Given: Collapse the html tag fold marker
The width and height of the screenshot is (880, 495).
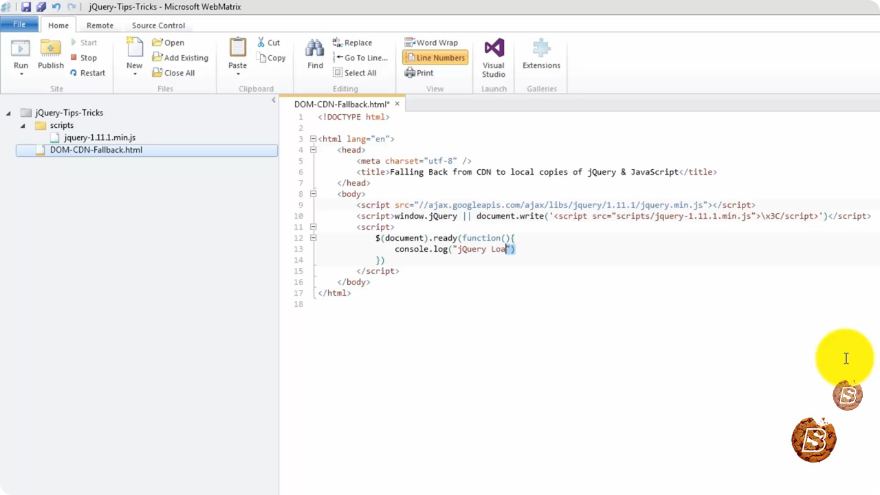Looking at the screenshot, I should pos(313,139).
